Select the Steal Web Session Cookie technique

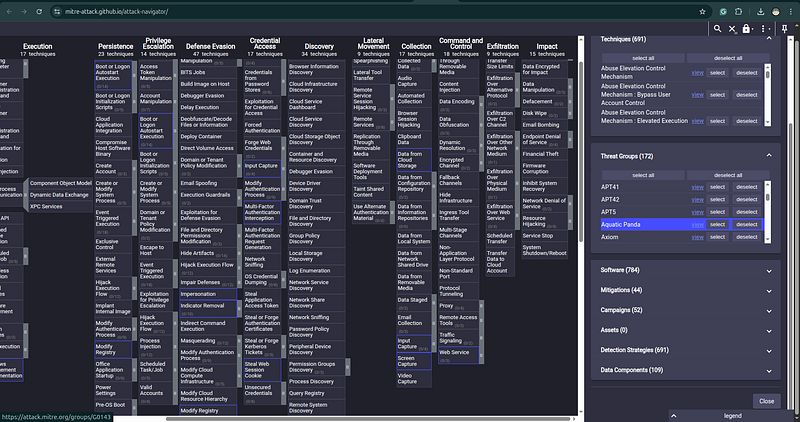tap(262, 370)
